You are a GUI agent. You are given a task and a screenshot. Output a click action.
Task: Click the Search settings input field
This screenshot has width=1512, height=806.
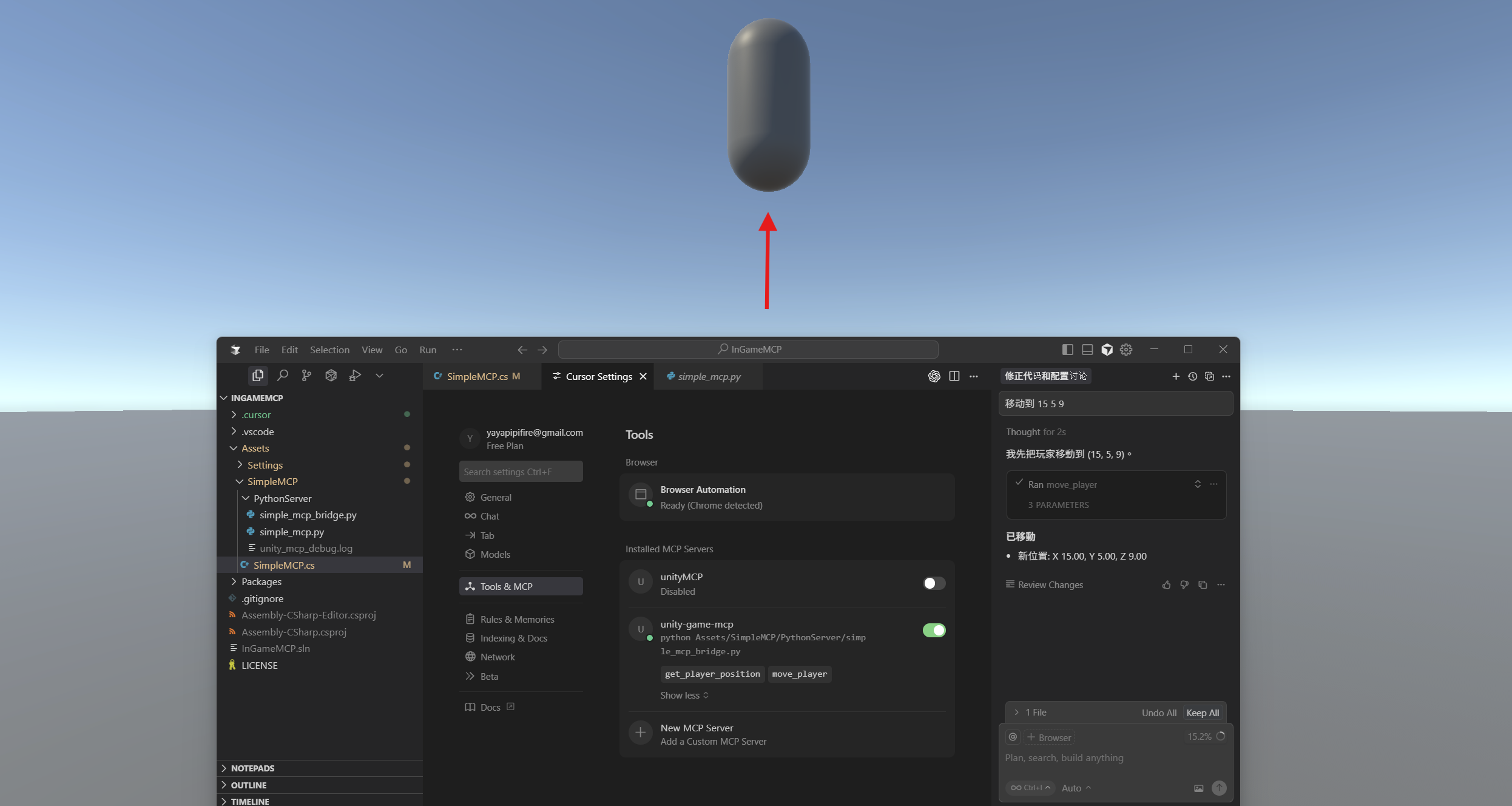pyautogui.click(x=521, y=472)
